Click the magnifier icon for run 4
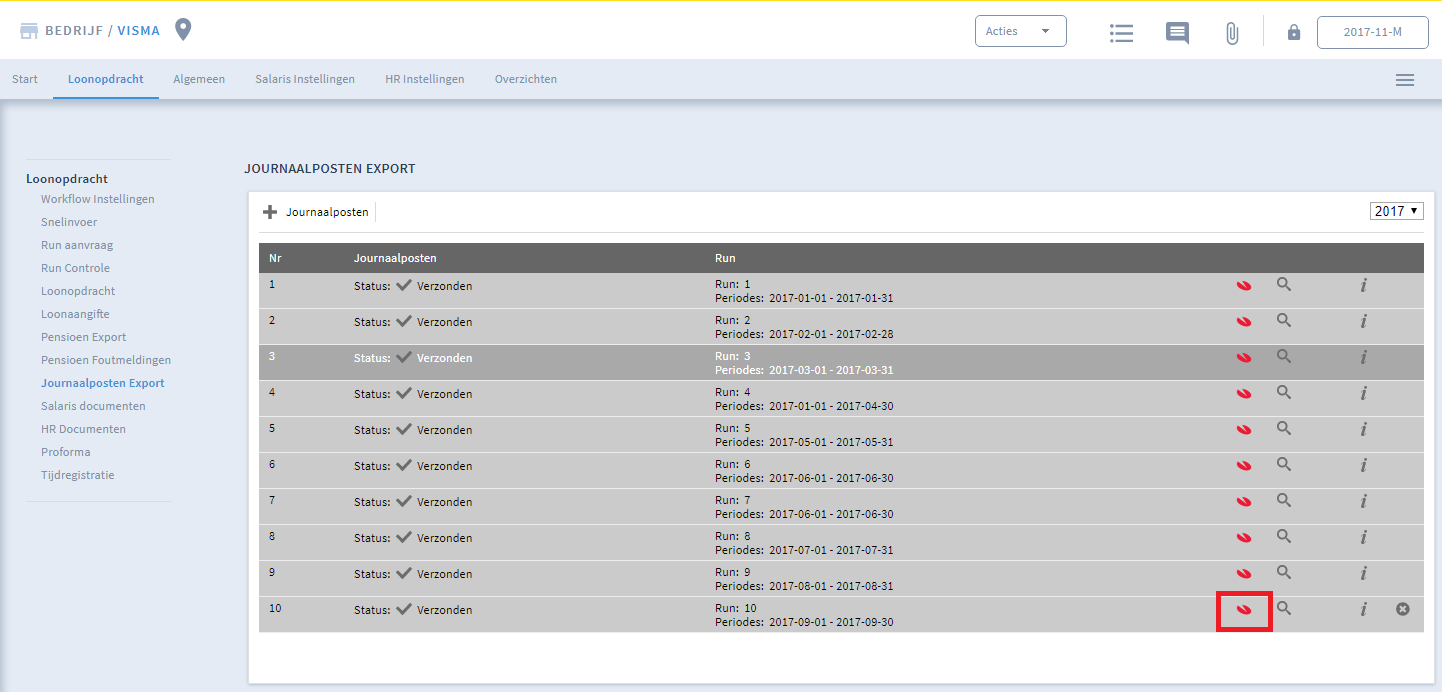This screenshot has width=1442, height=692. (x=1284, y=393)
